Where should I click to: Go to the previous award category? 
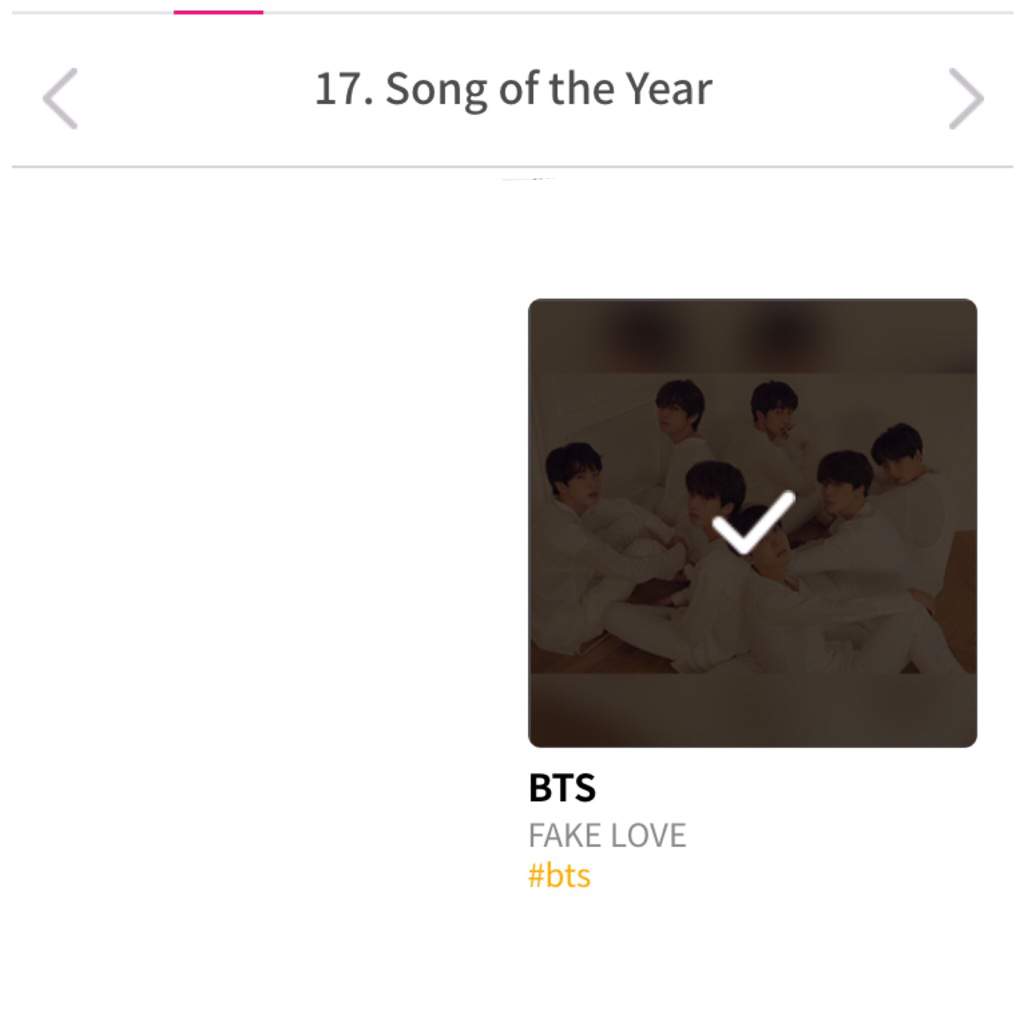click(60, 98)
